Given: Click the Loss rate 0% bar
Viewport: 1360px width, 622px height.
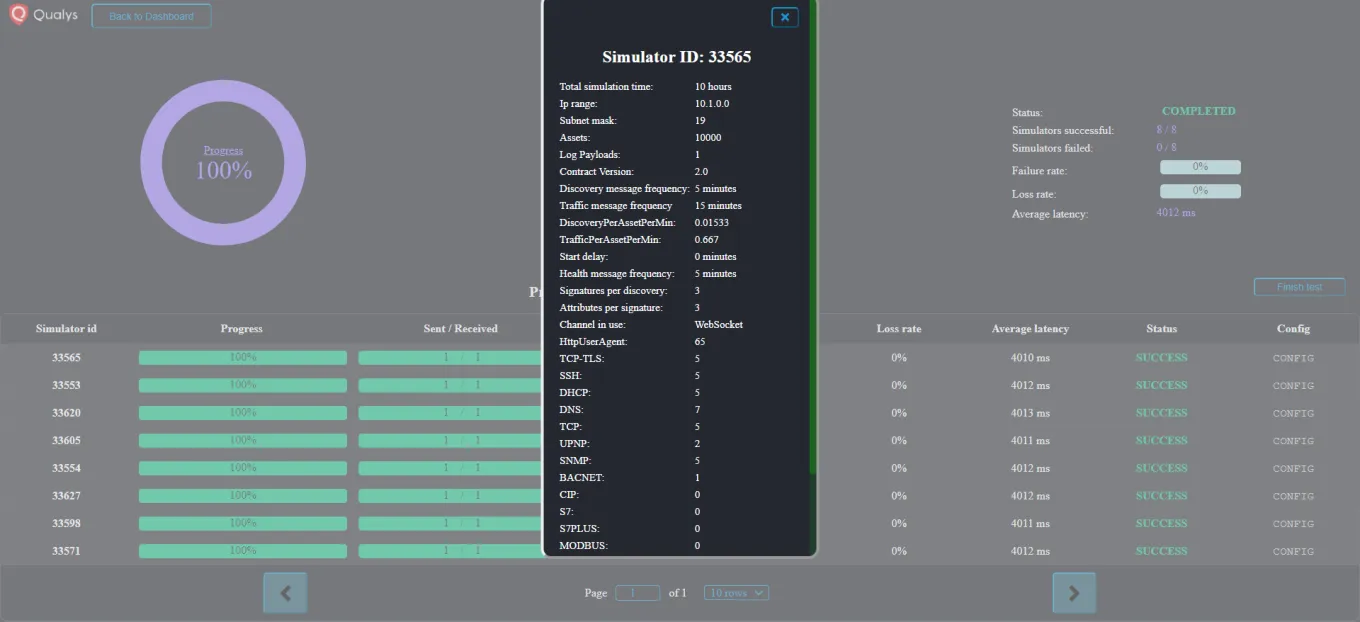Looking at the screenshot, I should click(1199, 190).
